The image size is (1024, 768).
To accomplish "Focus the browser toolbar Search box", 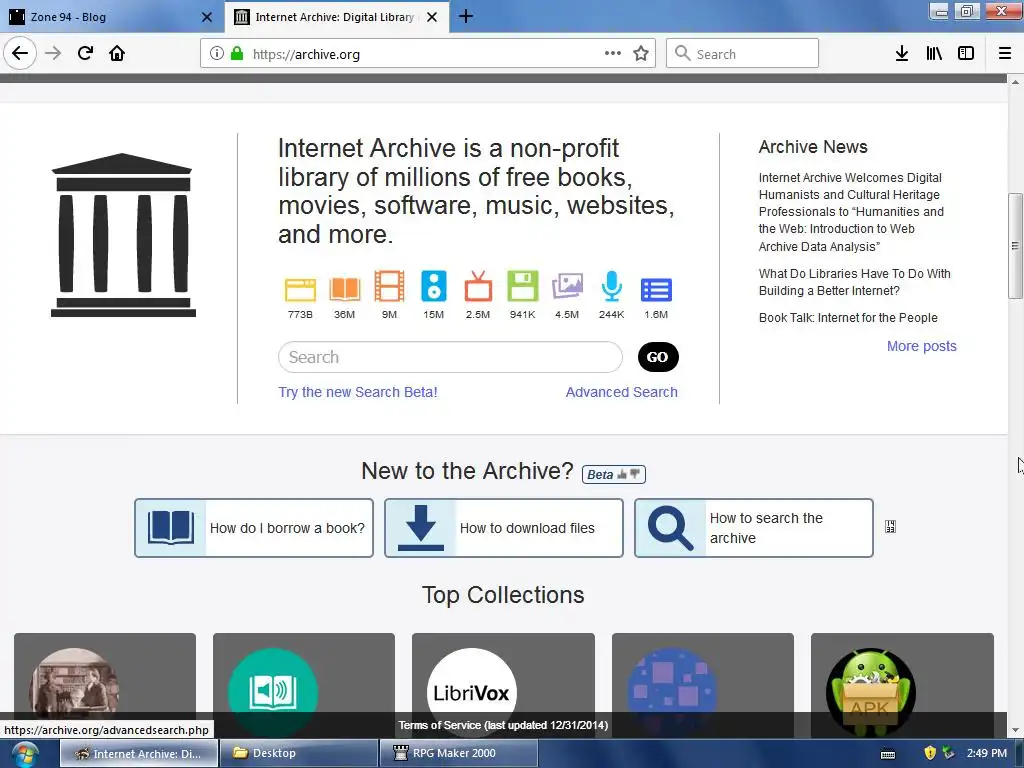I will pyautogui.click(x=743, y=54).
